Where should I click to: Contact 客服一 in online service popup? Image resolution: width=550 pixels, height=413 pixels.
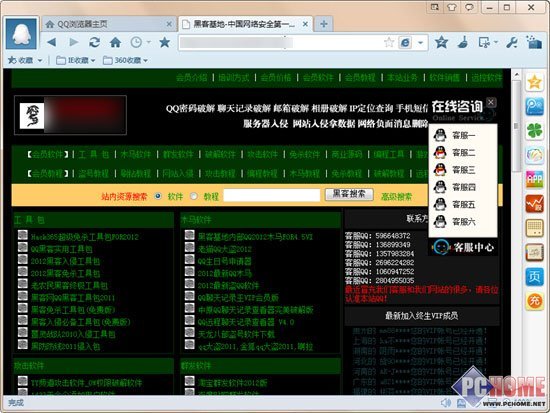(x=455, y=135)
